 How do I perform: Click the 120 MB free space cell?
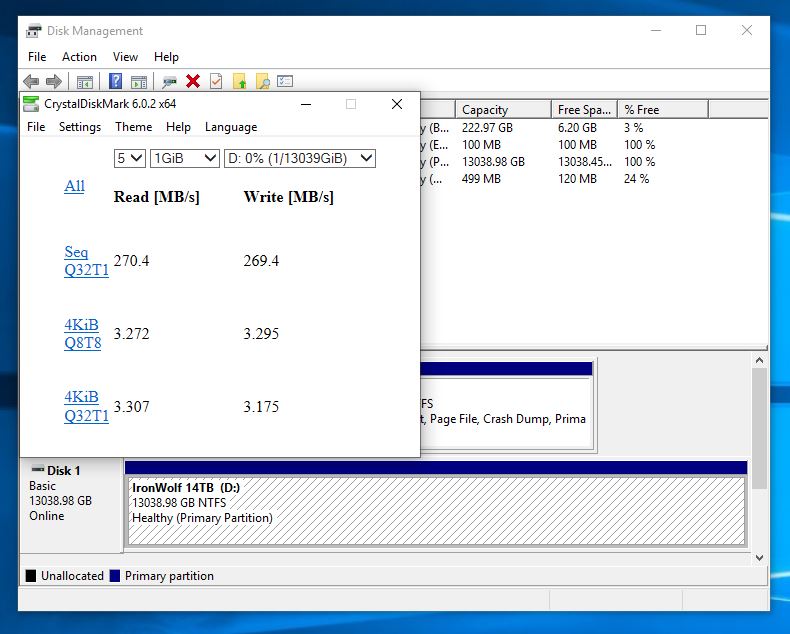click(x=577, y=179)
